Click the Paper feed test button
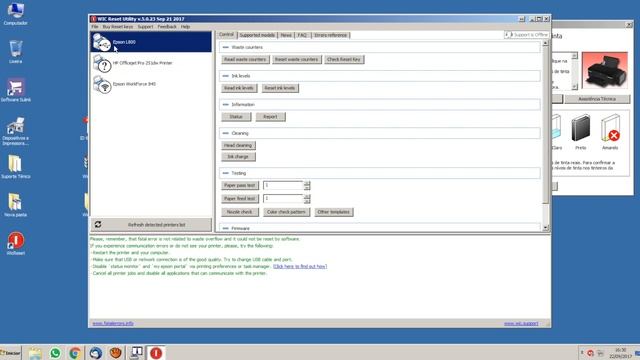The image size is (640, 360). 240,198
